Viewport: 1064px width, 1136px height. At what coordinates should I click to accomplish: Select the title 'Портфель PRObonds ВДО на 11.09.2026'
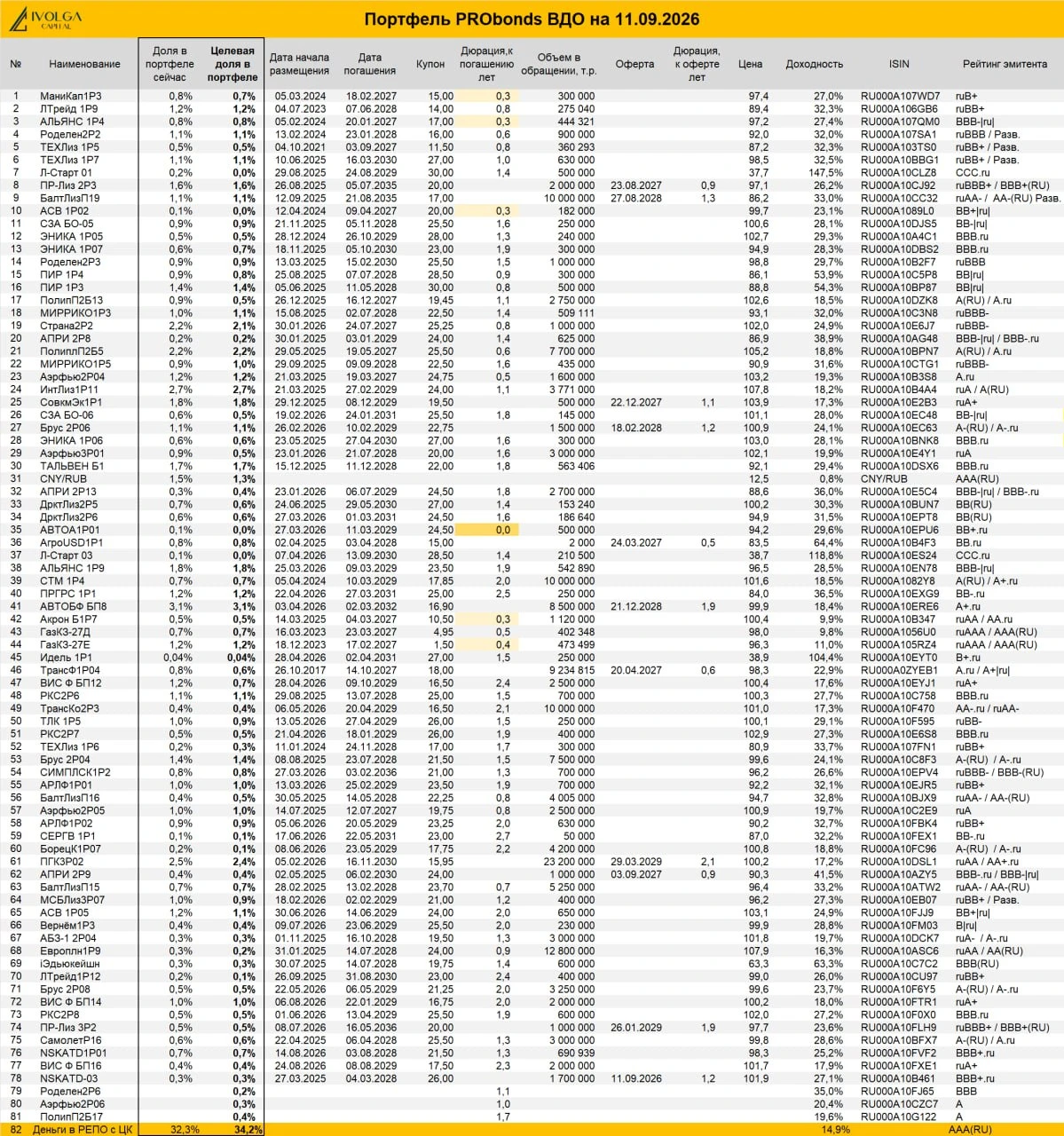pyautogui.click(x=532, y=20)
